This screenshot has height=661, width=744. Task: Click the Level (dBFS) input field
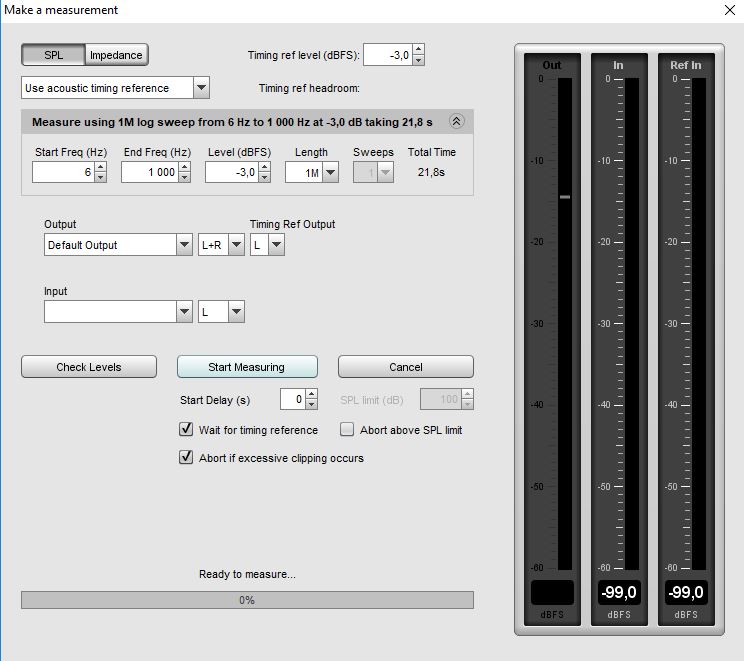click(232, 172)
